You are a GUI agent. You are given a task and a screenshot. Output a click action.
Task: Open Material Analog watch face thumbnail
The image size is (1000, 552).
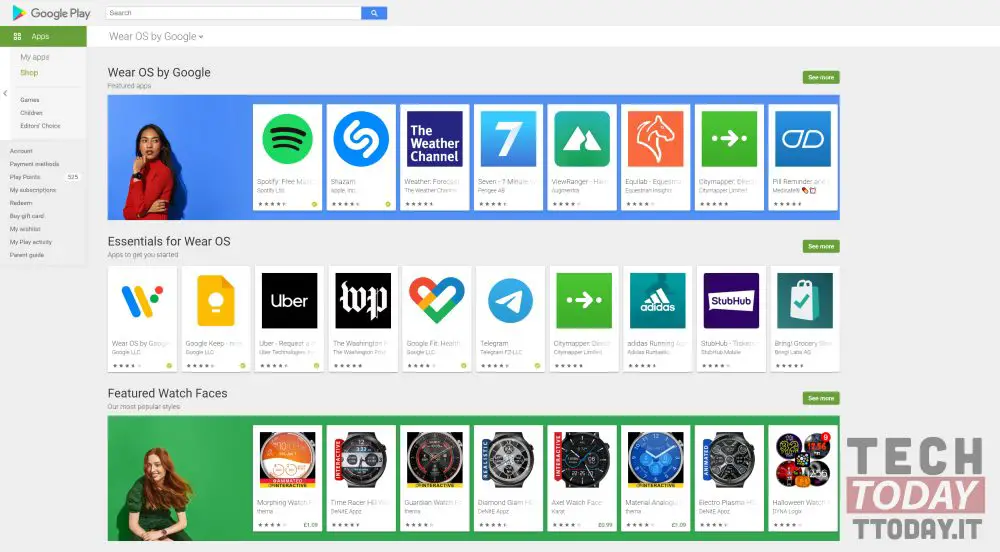pyautogui.click(x=656, y=460)
